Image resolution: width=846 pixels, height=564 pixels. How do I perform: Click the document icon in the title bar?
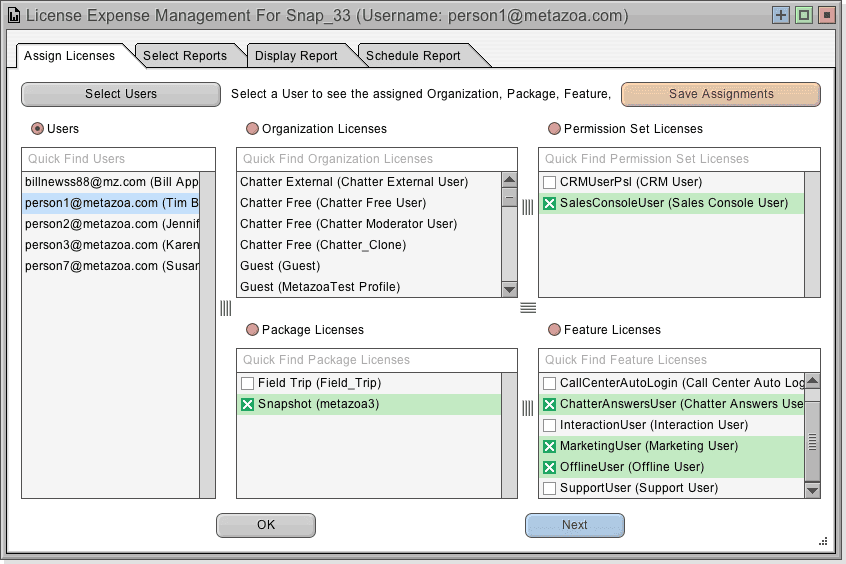coord(15,16)
